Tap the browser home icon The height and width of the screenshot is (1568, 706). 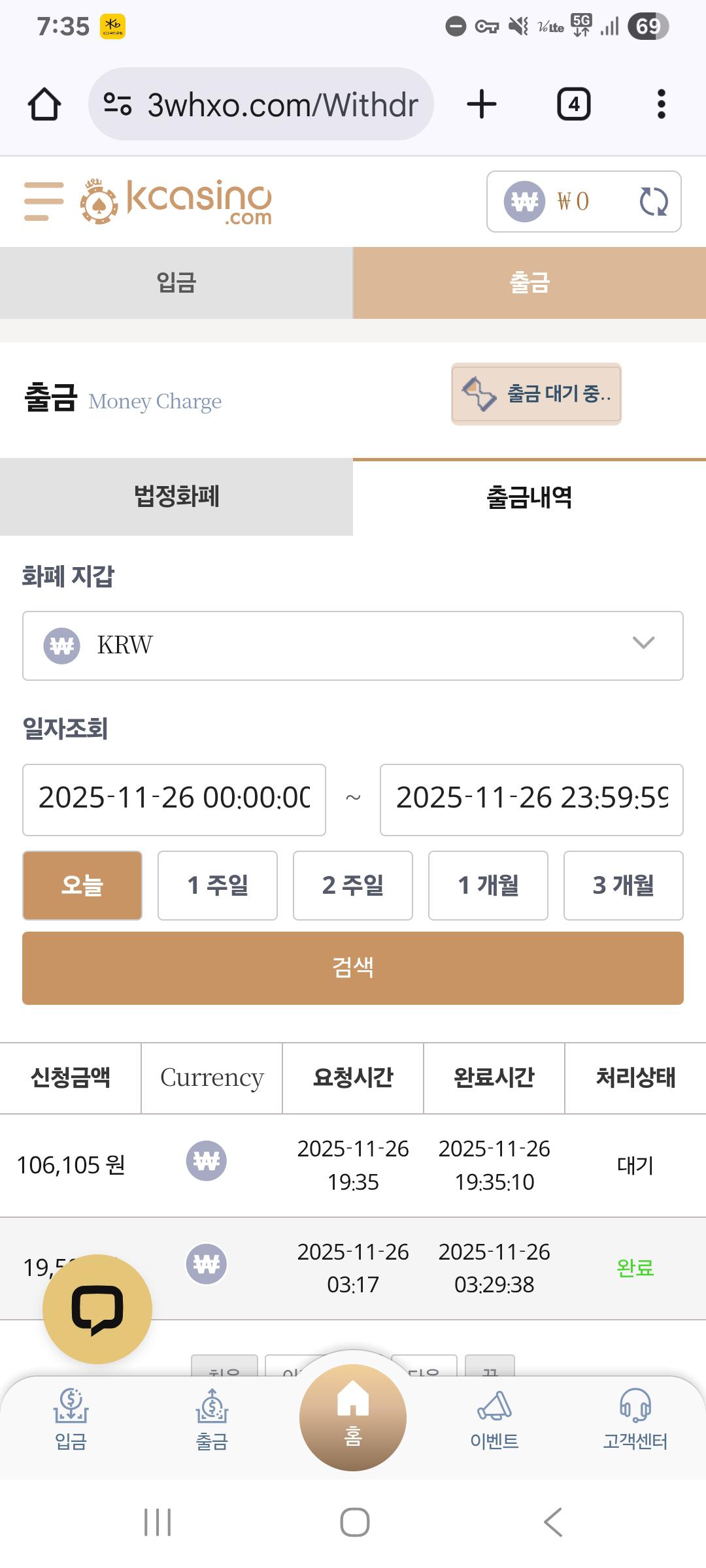(x=44, y=105)
